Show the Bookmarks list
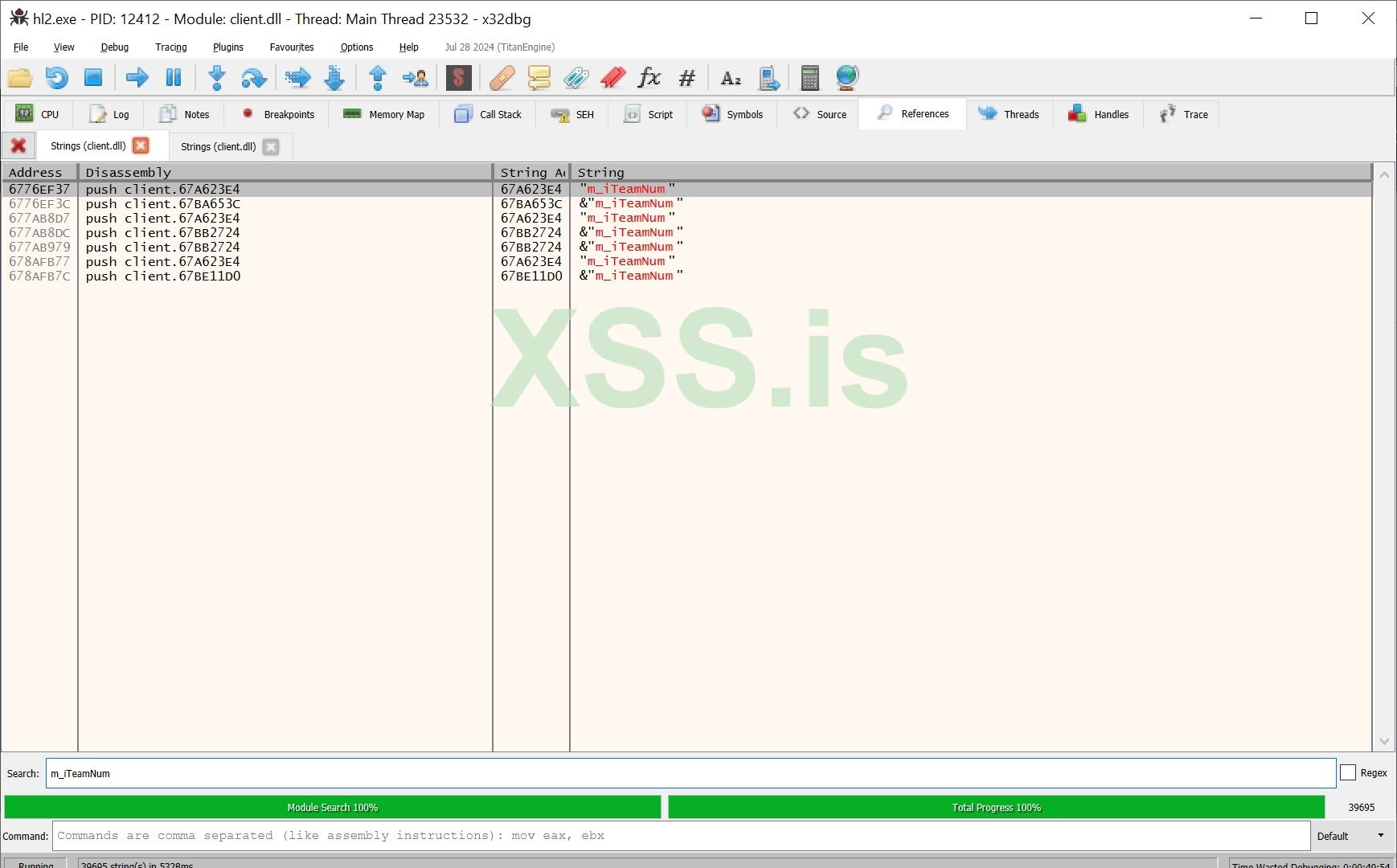 coord(613,78)
